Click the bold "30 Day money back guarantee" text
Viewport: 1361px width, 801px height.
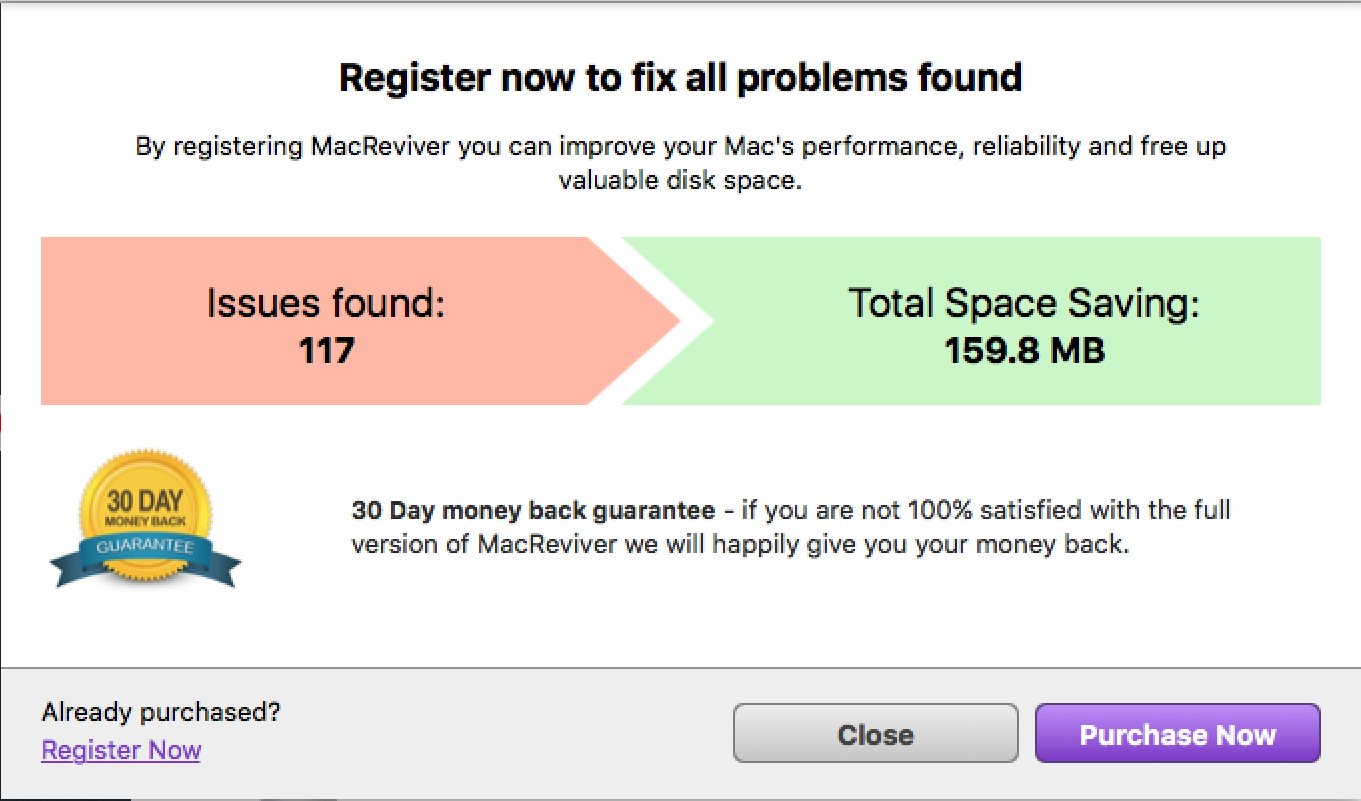tap(533, 511)
